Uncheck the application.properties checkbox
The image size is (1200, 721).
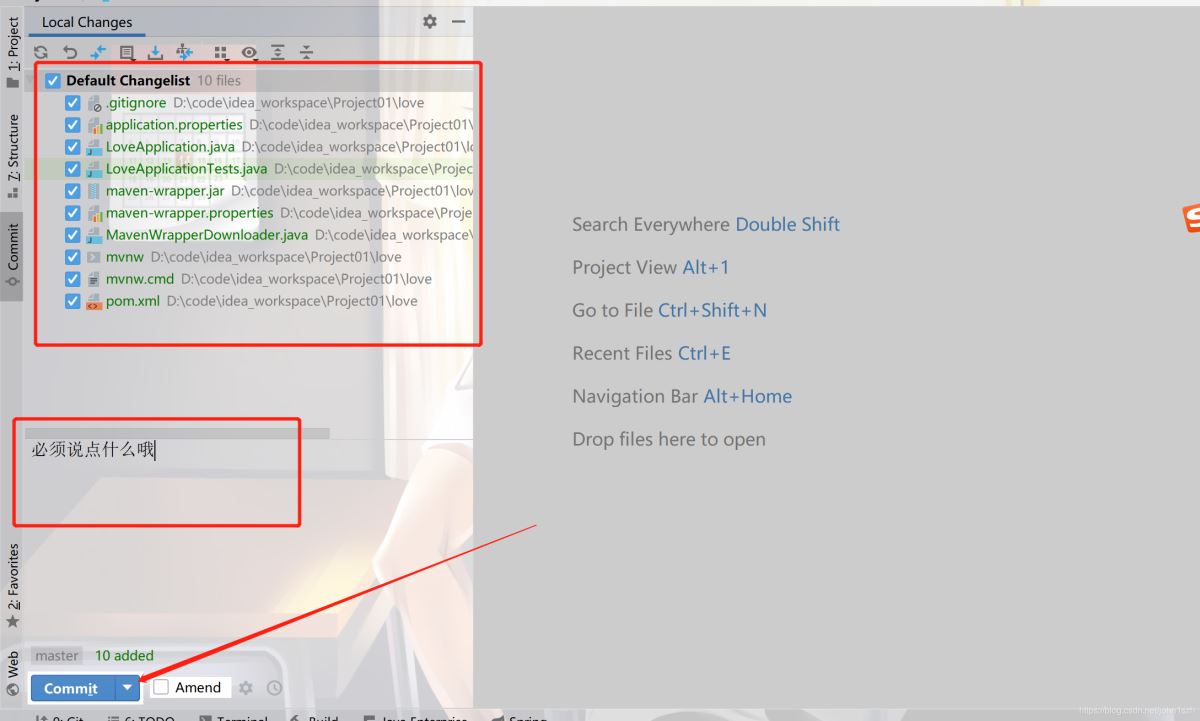pos(72,125)
